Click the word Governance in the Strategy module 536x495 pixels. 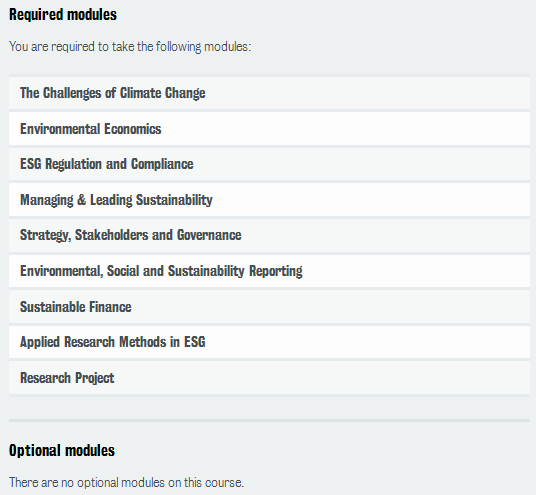click(x=209, y=235)
